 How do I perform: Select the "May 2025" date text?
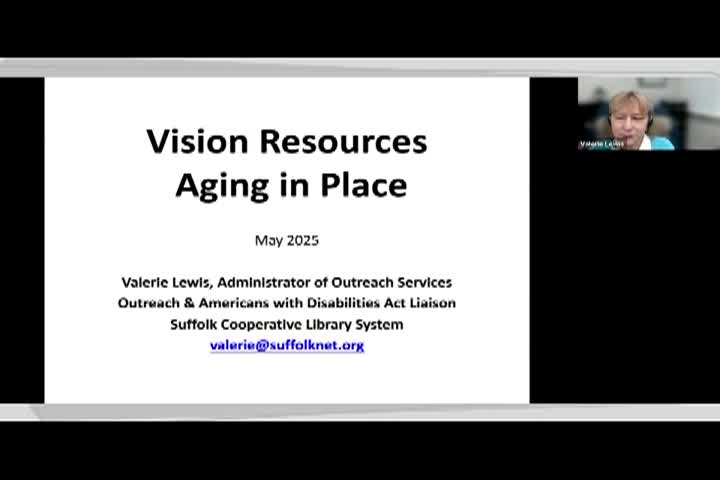287,240
